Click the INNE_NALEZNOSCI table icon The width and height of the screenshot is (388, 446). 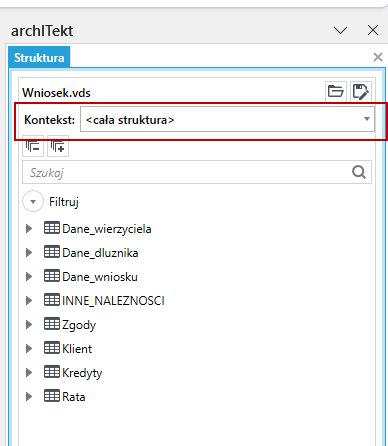pyautogui.click(x=52, y=300)
